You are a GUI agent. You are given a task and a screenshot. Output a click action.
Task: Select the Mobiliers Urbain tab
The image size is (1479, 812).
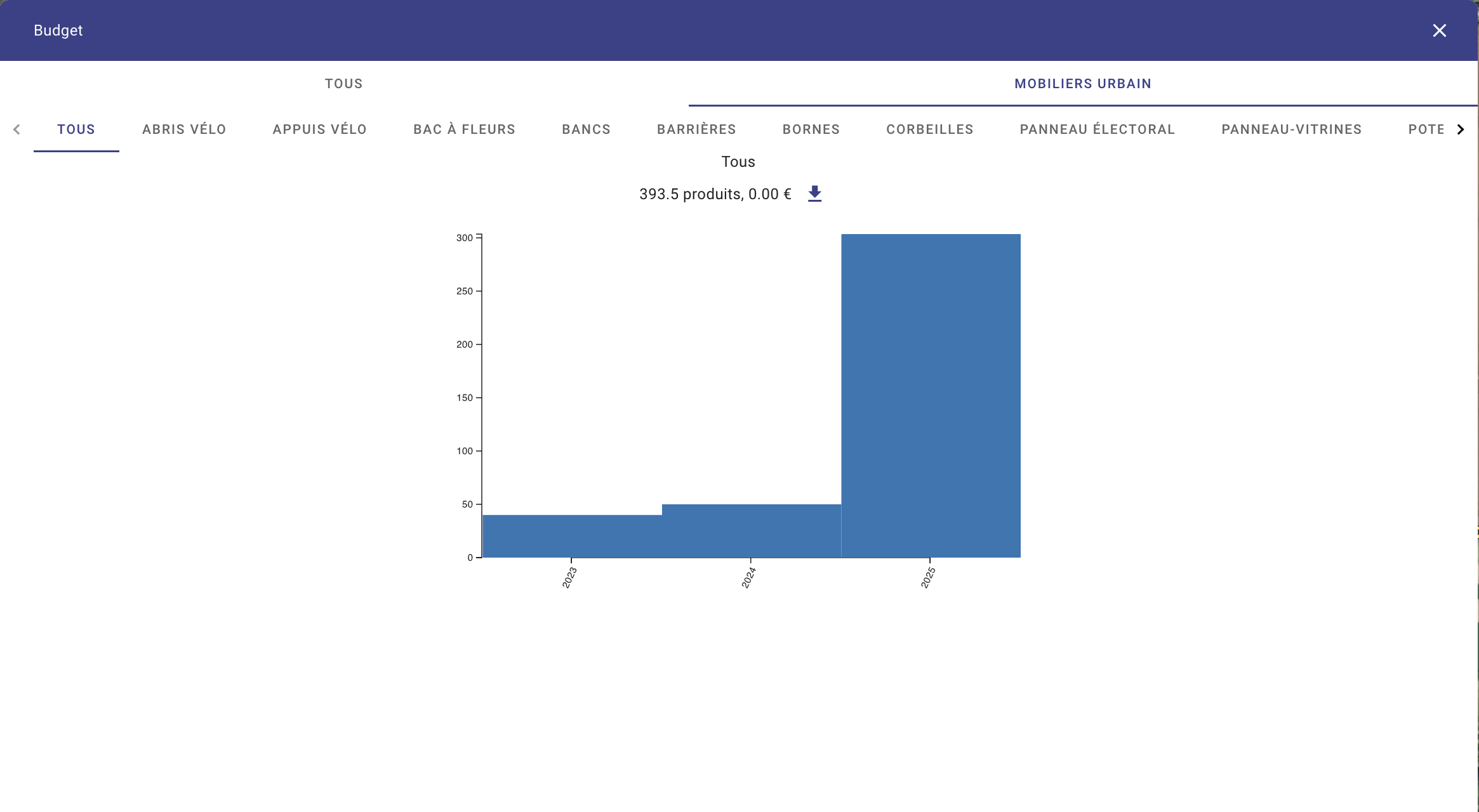1082,84
